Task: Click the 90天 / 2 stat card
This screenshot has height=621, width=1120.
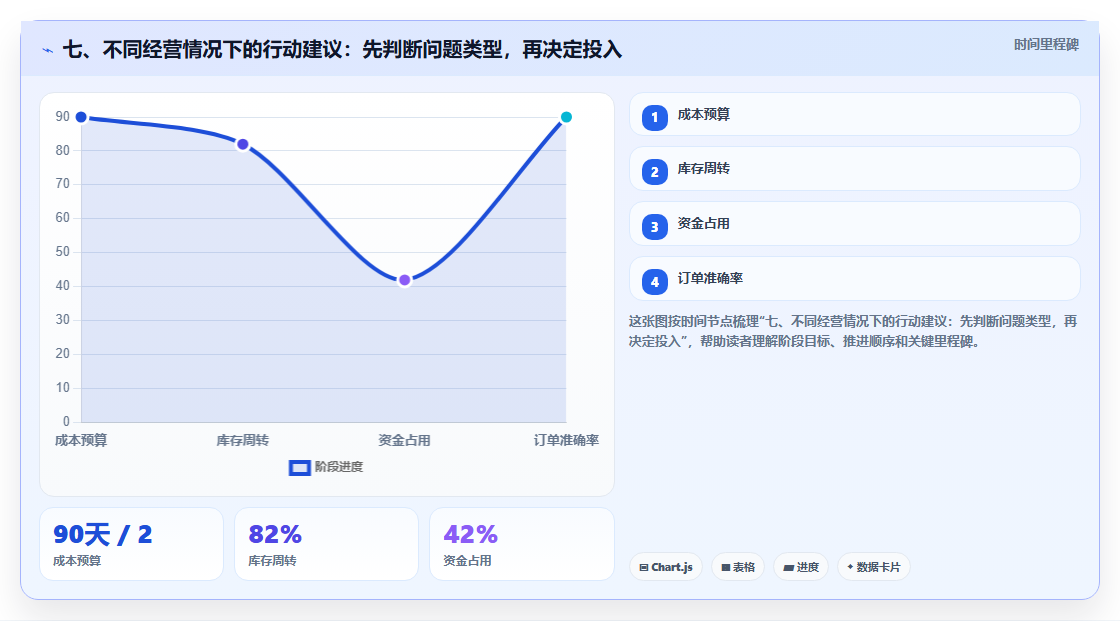Action: pyautogui.click(x=131, y=544)
